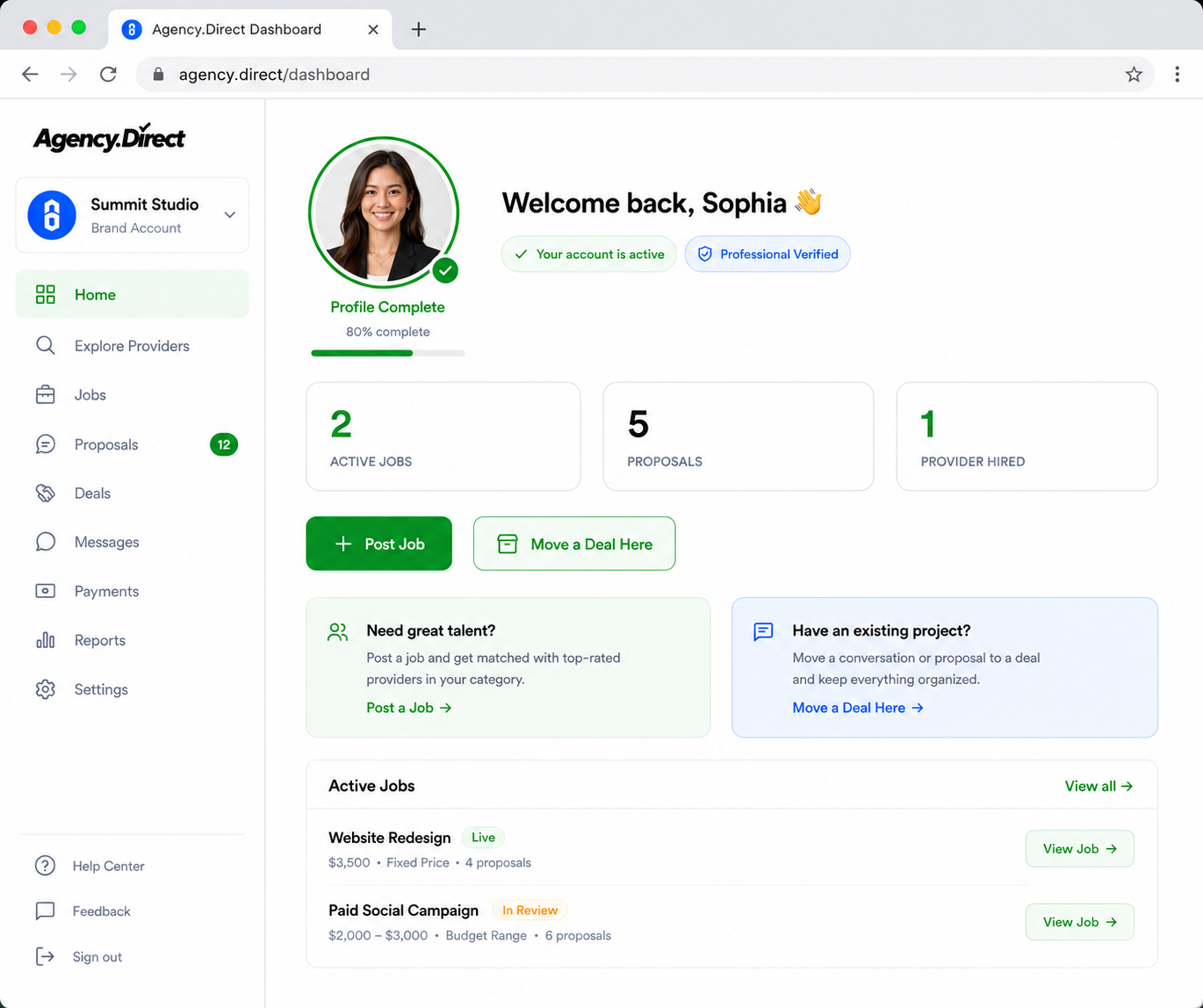Screen dimensions: 1203x1008
Task: Click the Paid Social Campaign job title
Action: tap(403, 911)
